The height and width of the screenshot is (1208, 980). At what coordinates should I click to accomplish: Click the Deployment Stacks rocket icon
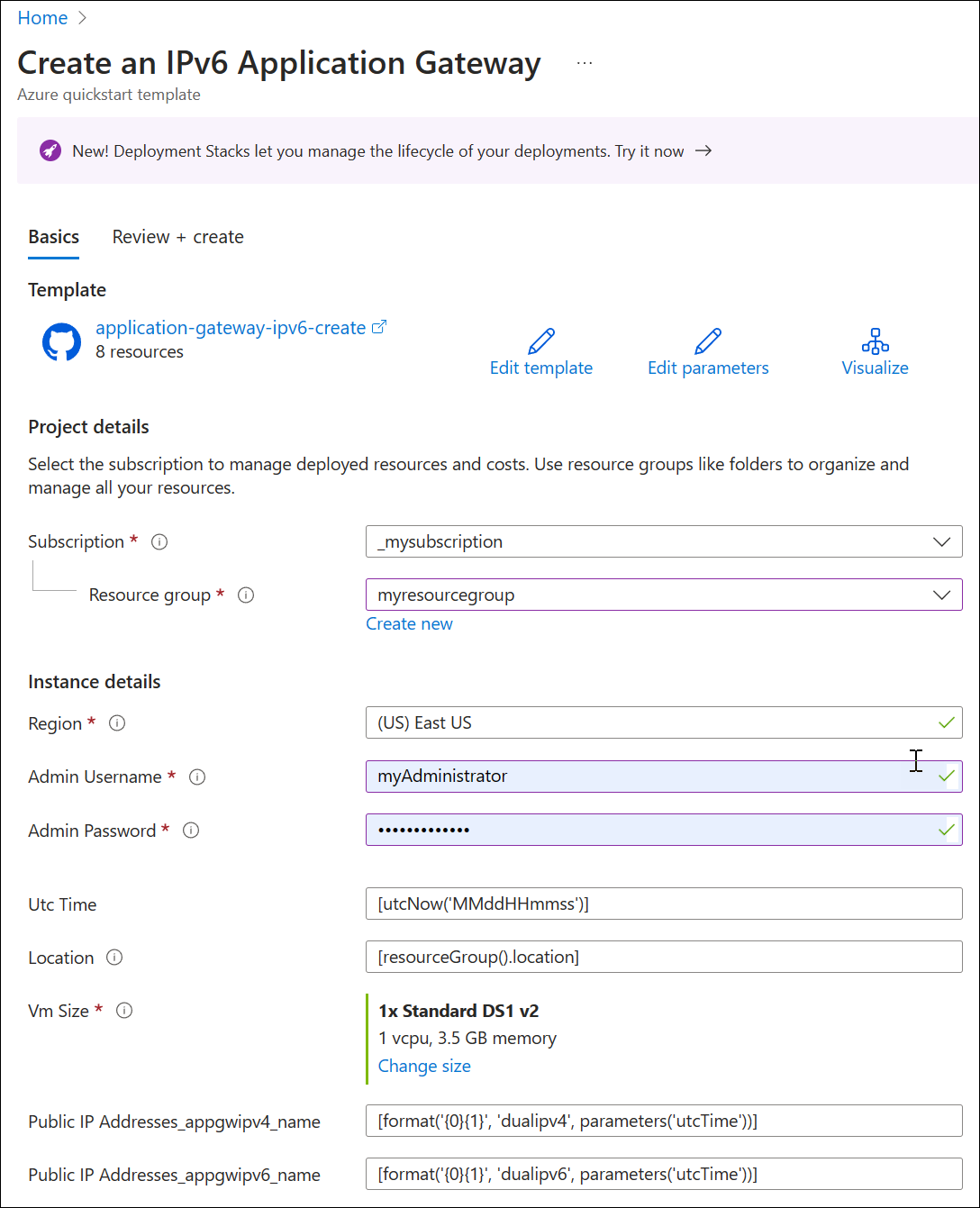tap(50, 151)
